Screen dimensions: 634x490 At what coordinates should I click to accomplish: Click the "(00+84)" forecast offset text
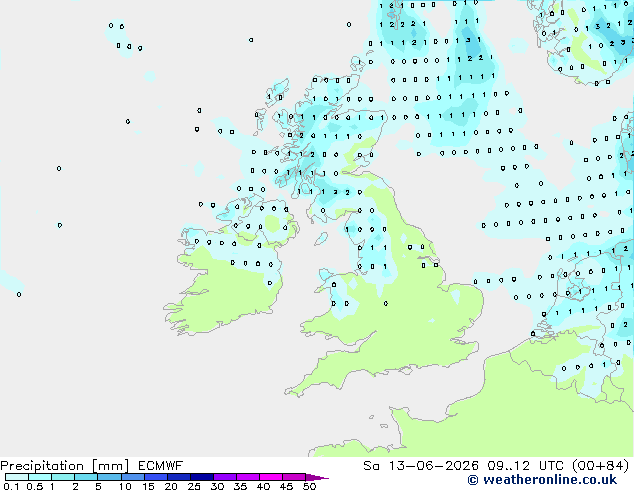[601, 466]
